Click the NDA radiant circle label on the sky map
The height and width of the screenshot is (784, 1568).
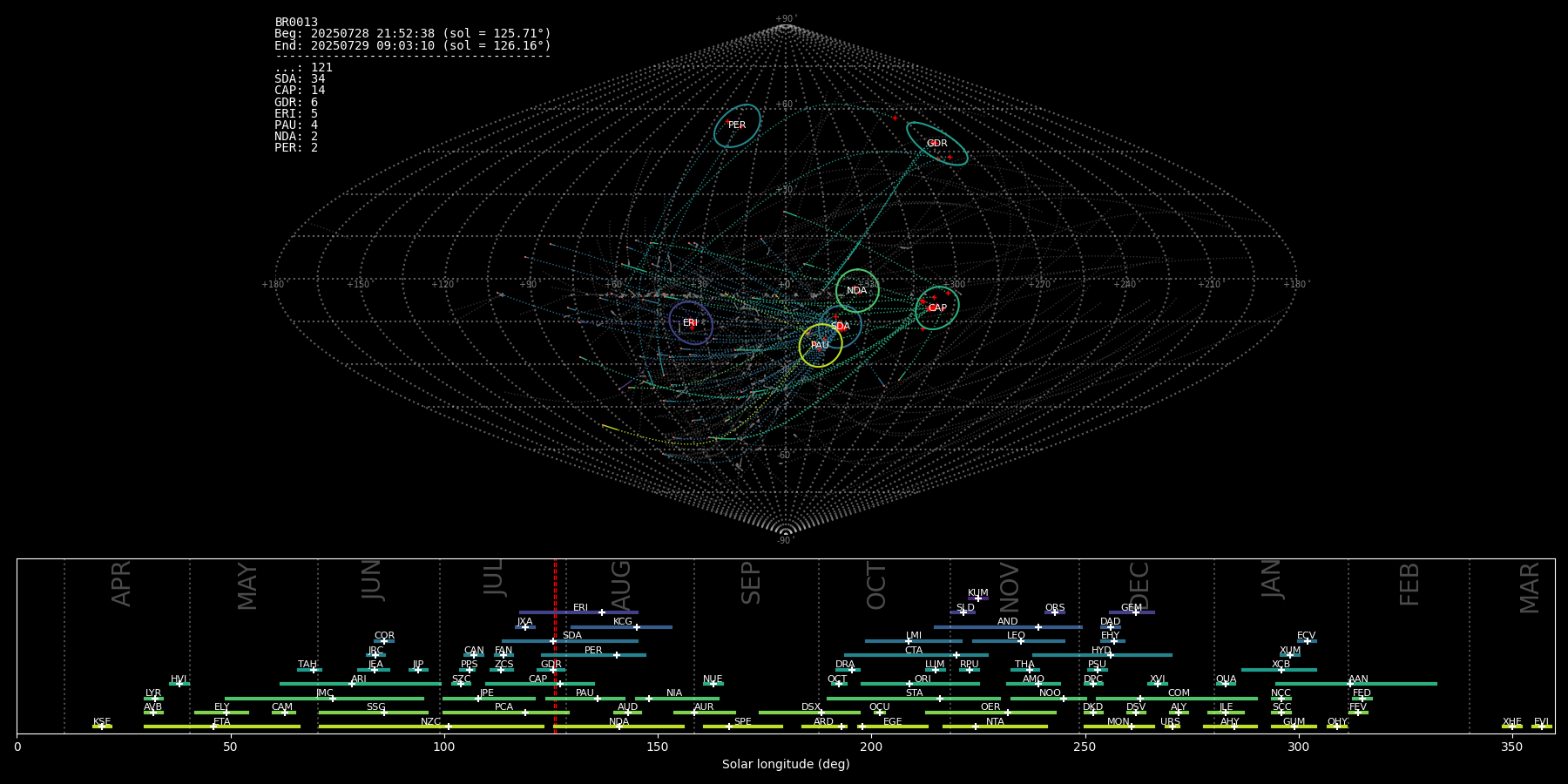tap(857, 291)
